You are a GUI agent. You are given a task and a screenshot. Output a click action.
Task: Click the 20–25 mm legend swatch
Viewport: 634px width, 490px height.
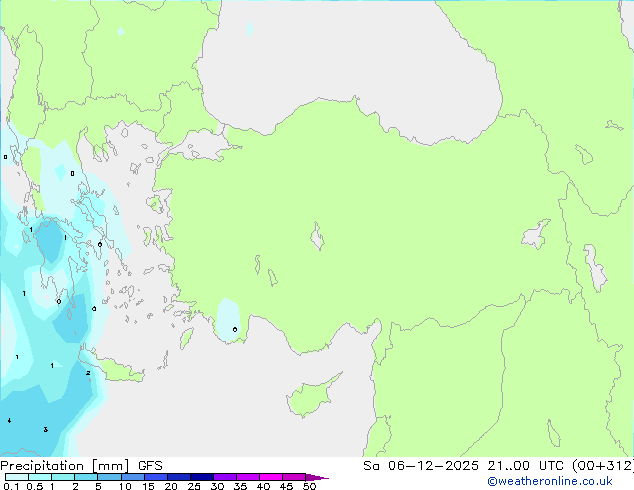click(x=178, y=477)
